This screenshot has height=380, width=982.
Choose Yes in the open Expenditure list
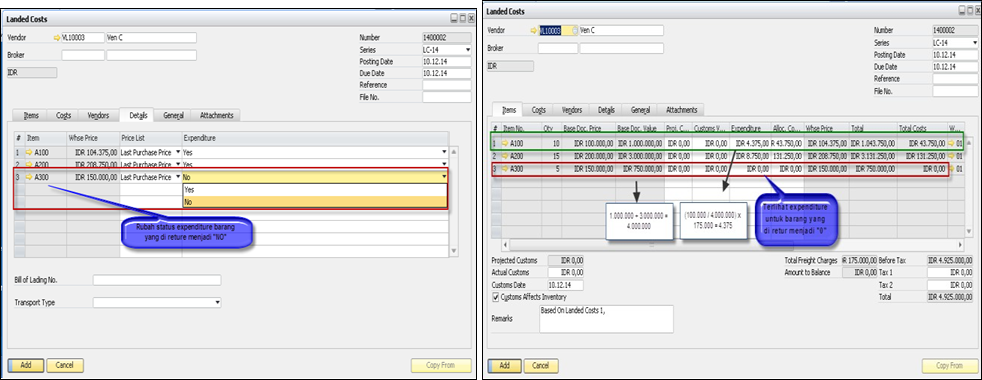[315, 190]
